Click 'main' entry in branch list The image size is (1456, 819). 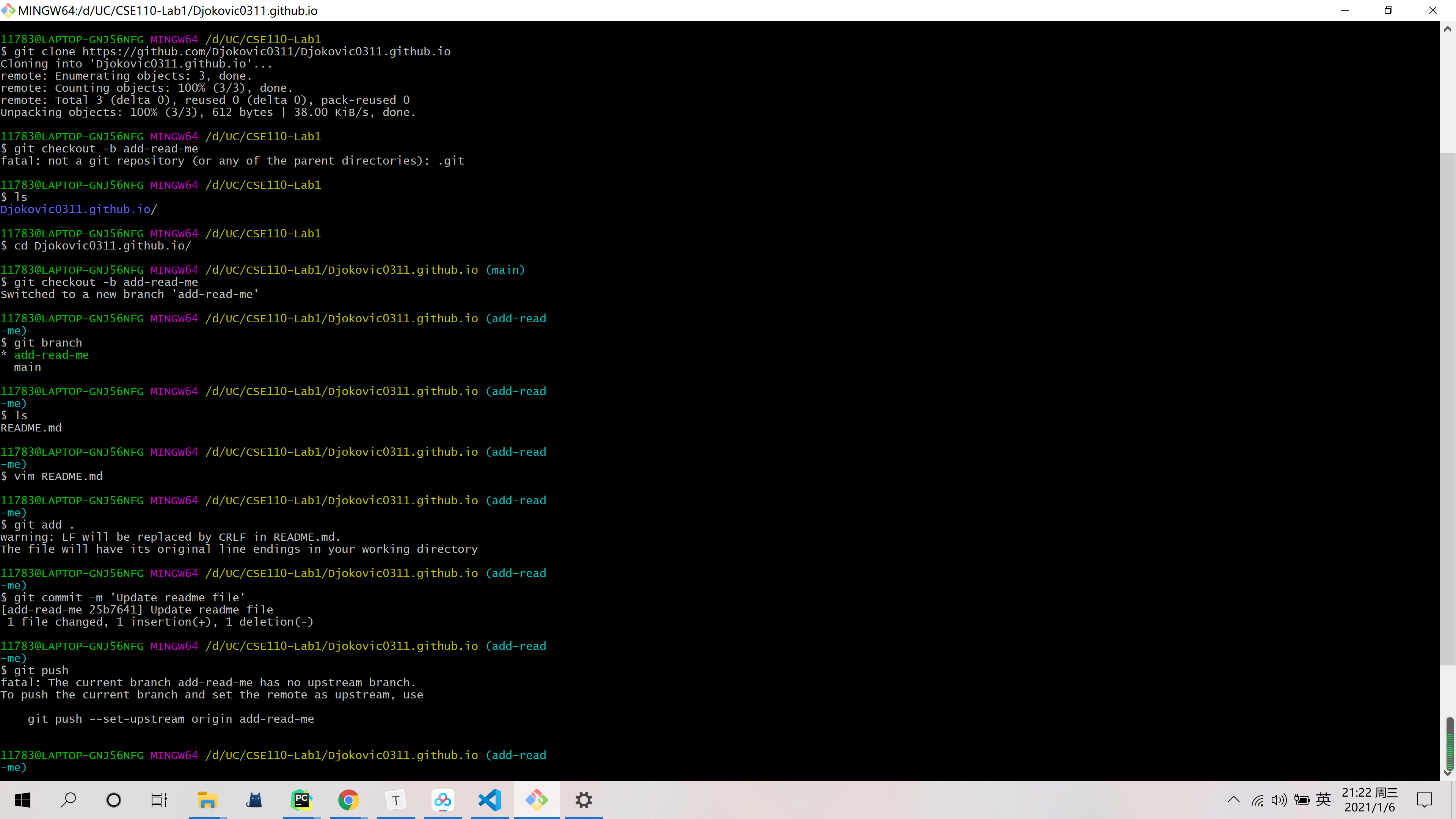pos(28,367)
